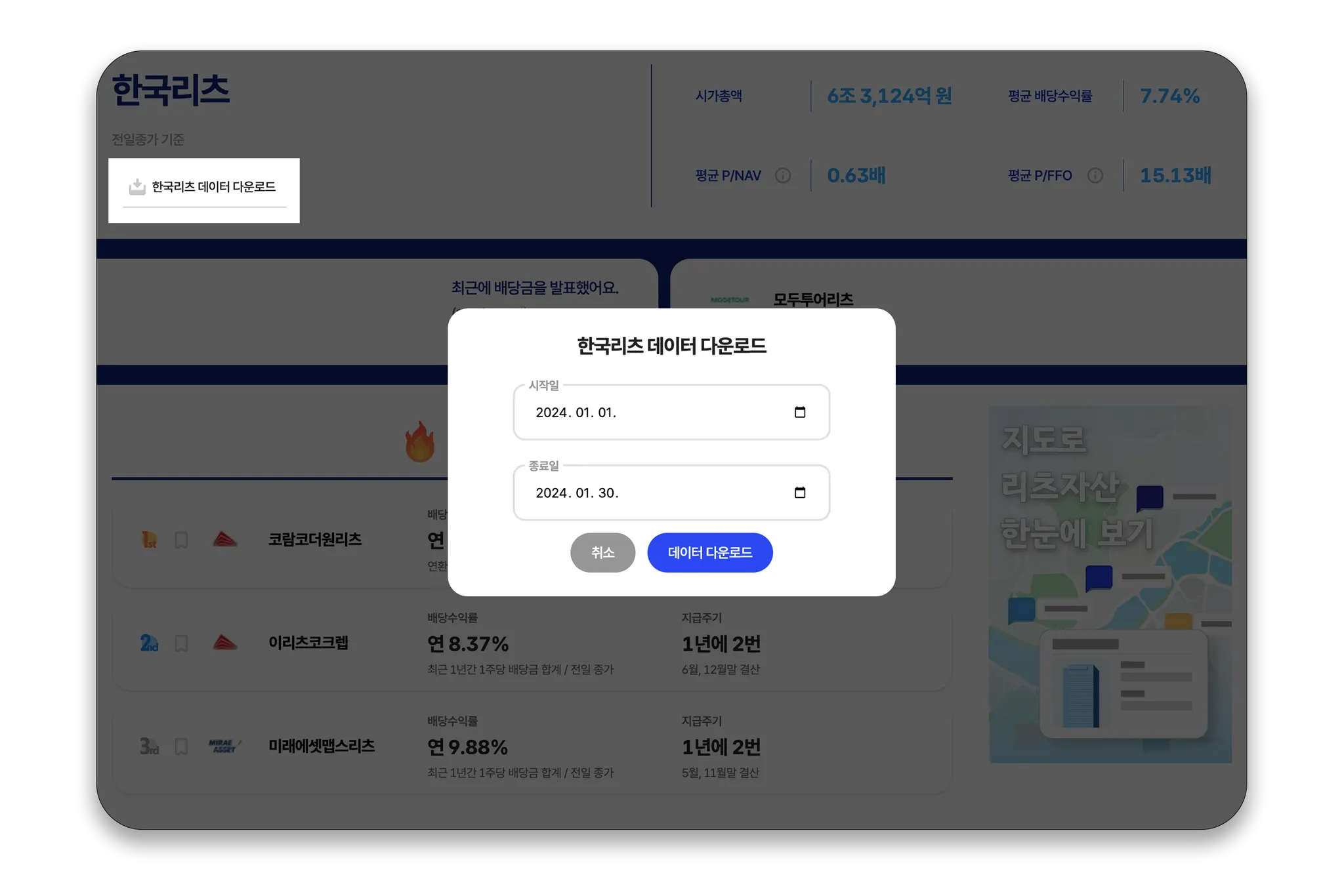This screenshot has width=1344, height=896.
Task: Click info icon next to 평균 P/FFO
Action: point(1095,176)
